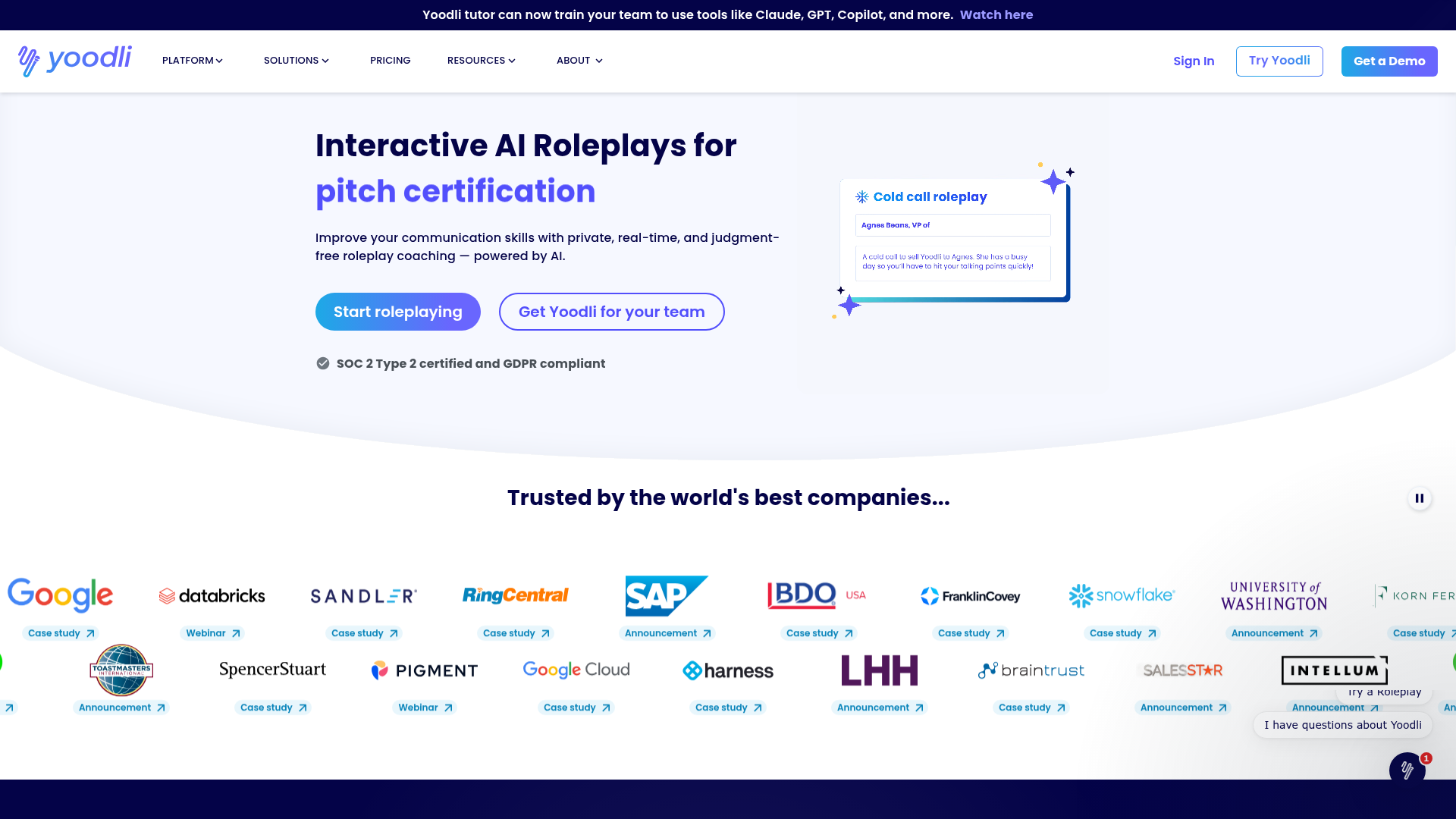Open the Pricing page
Image resolution: width=1456 pixels, height=819 pixels.
click(391, 61)
